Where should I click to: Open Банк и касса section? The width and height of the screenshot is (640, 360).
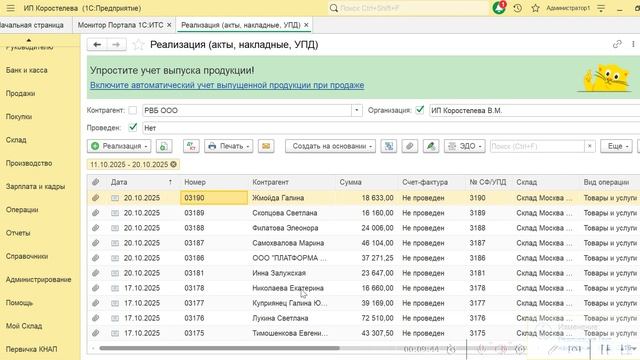[27, 70]
